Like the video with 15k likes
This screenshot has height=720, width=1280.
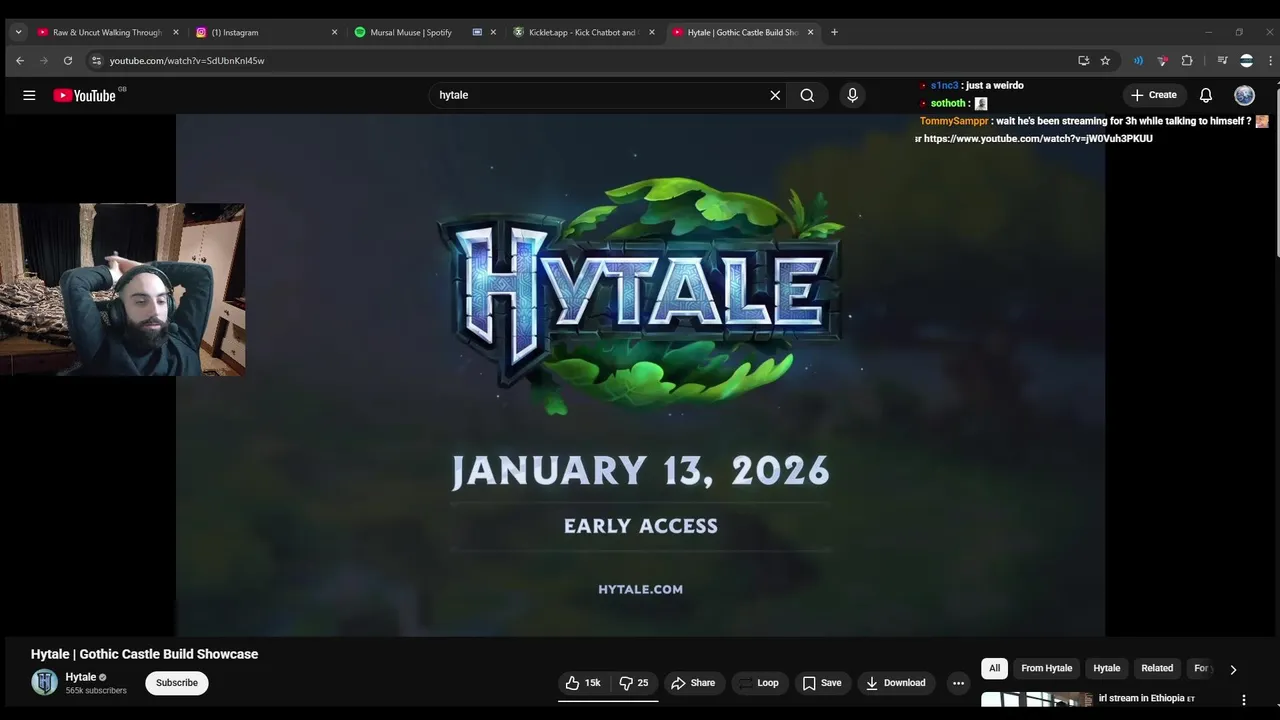pos(583,683)
